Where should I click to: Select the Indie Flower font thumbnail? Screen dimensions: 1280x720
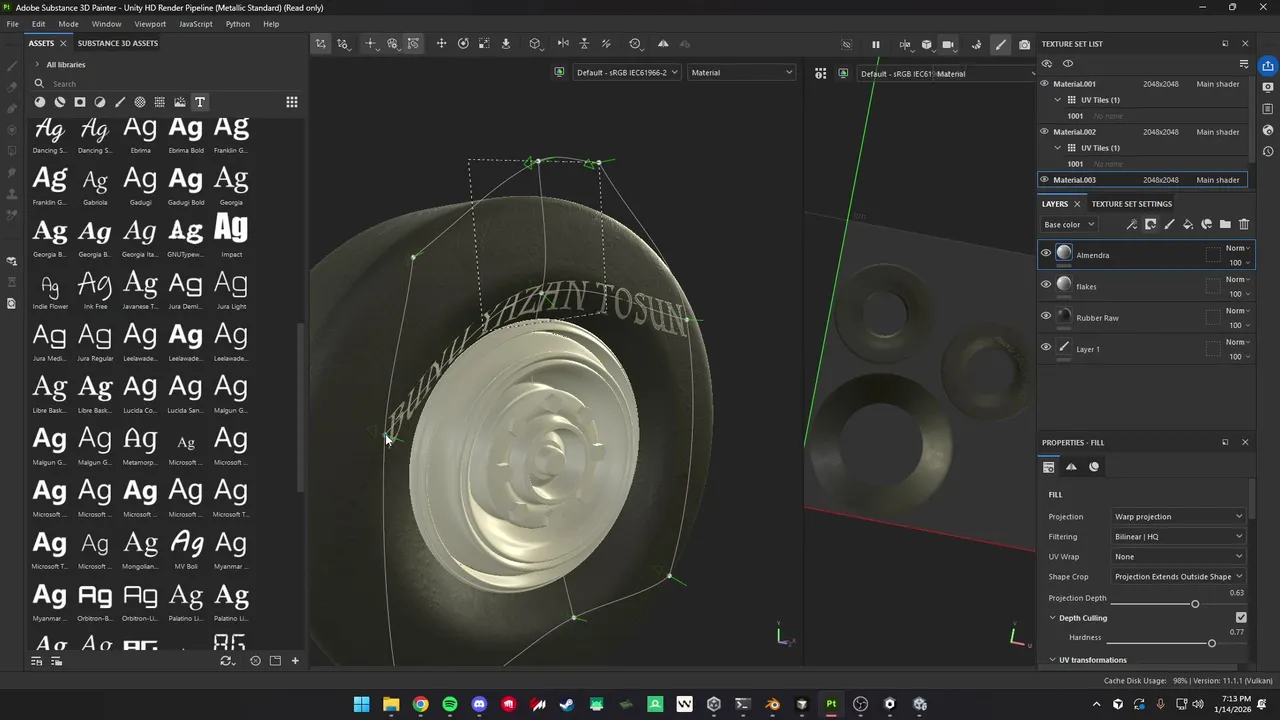pyautogui.click(x=50, y=290)
